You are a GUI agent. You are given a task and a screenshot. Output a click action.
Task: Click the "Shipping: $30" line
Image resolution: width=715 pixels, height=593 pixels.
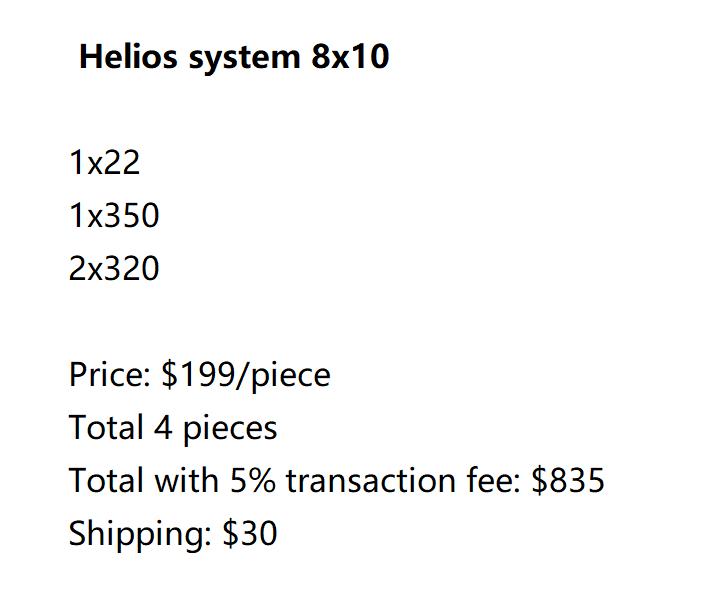point(173,534)
